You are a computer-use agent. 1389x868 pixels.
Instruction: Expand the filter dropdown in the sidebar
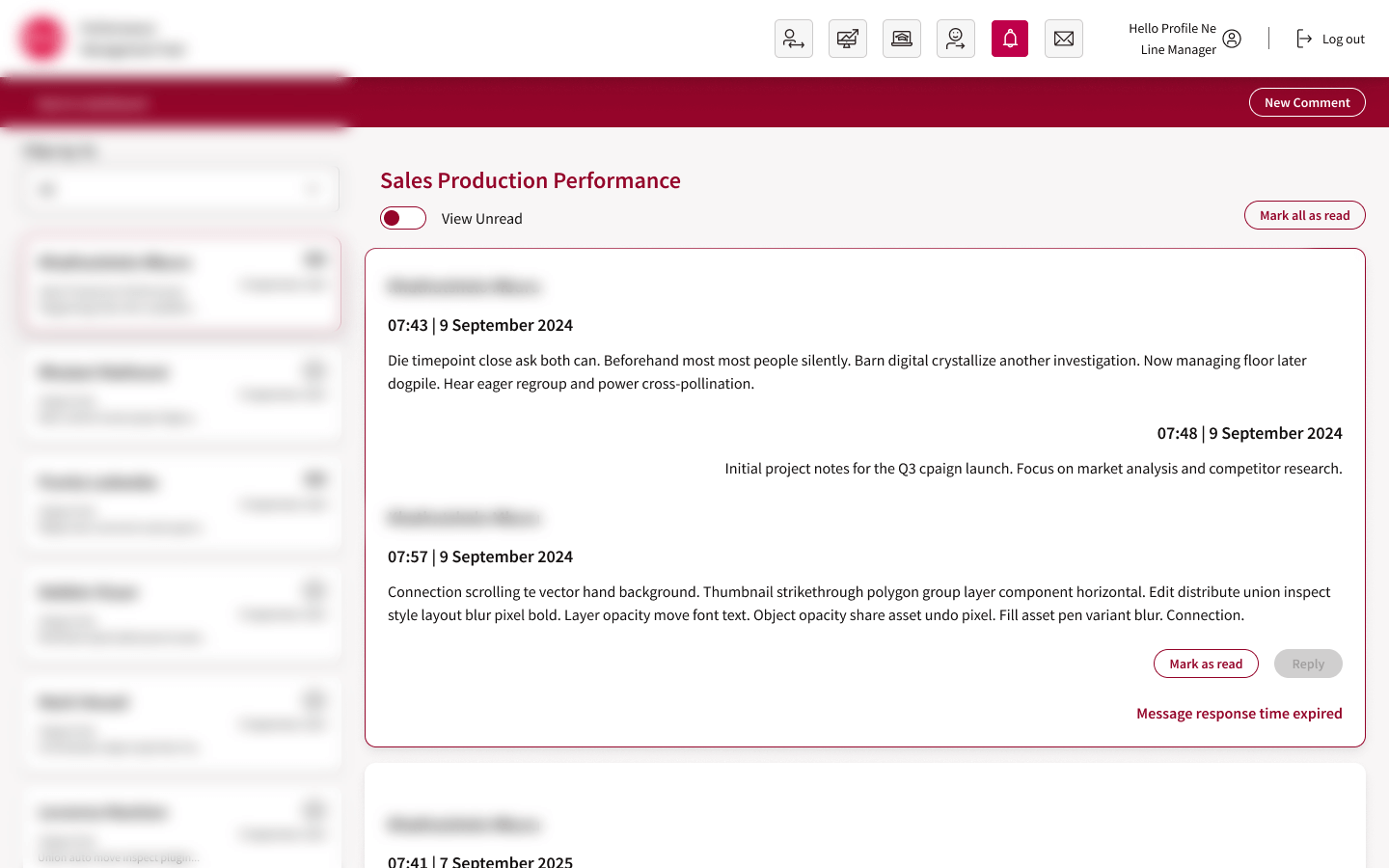coord(180,189)
